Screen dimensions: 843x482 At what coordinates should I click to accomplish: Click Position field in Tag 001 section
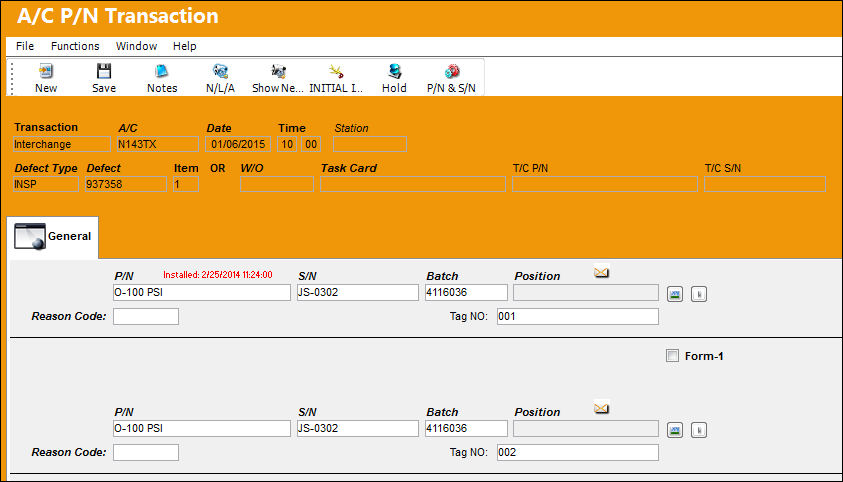click(x=586, y=292)
